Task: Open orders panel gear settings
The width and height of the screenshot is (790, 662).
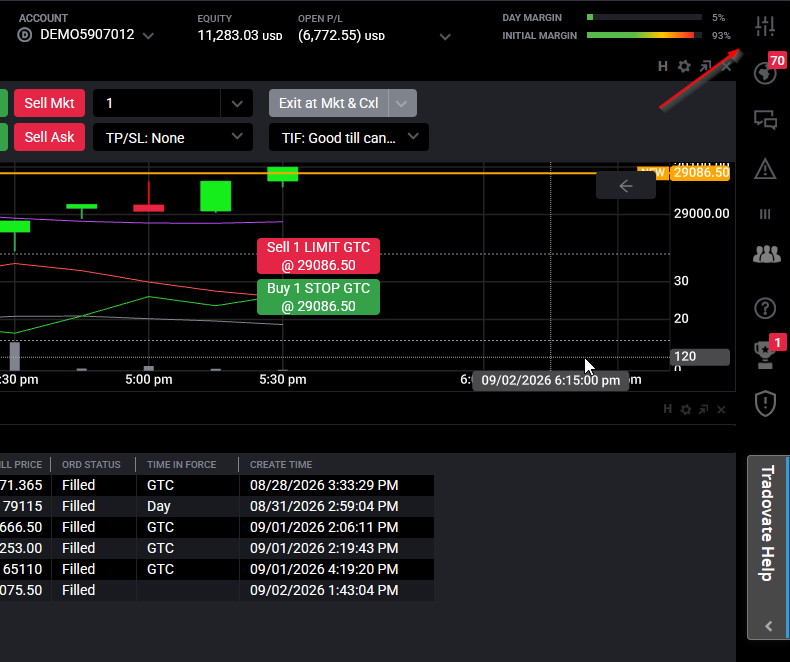Action: [686, 410]
